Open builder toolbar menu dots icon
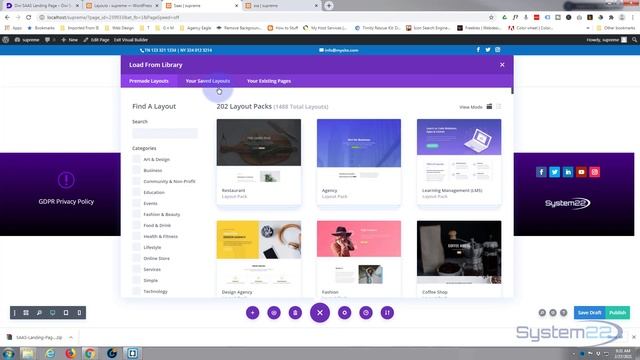This screenshot has height=360, width=640. coord(14,313)
